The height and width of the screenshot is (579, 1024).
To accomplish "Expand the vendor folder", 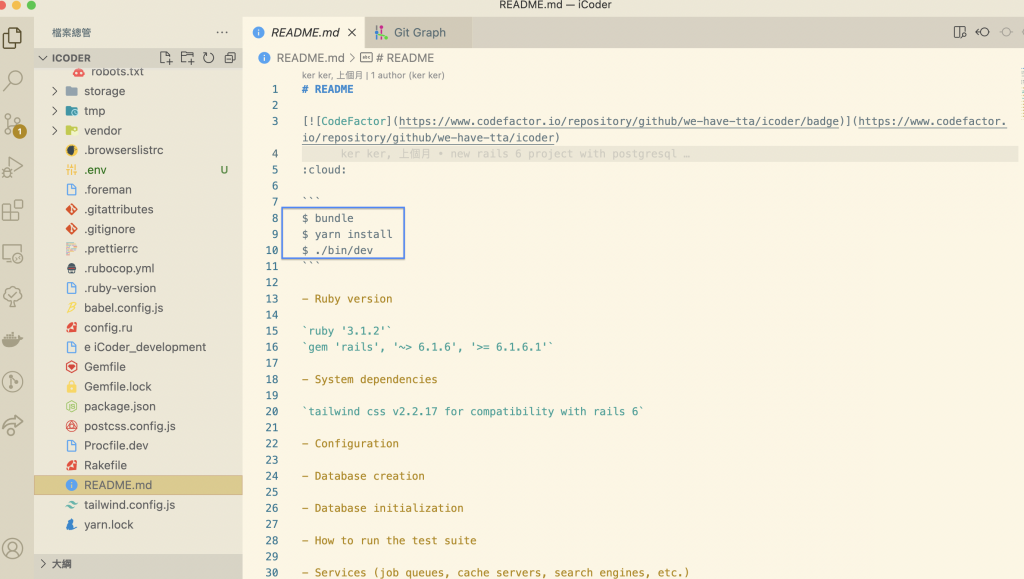I will tap(55, 131).
